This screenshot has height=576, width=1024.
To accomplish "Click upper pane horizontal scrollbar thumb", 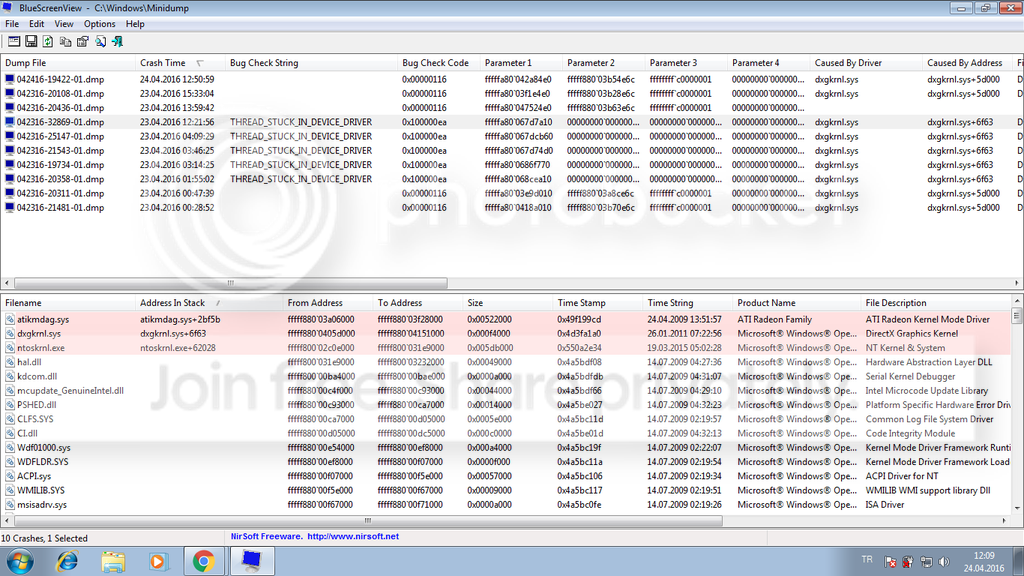I will (231, 283).
